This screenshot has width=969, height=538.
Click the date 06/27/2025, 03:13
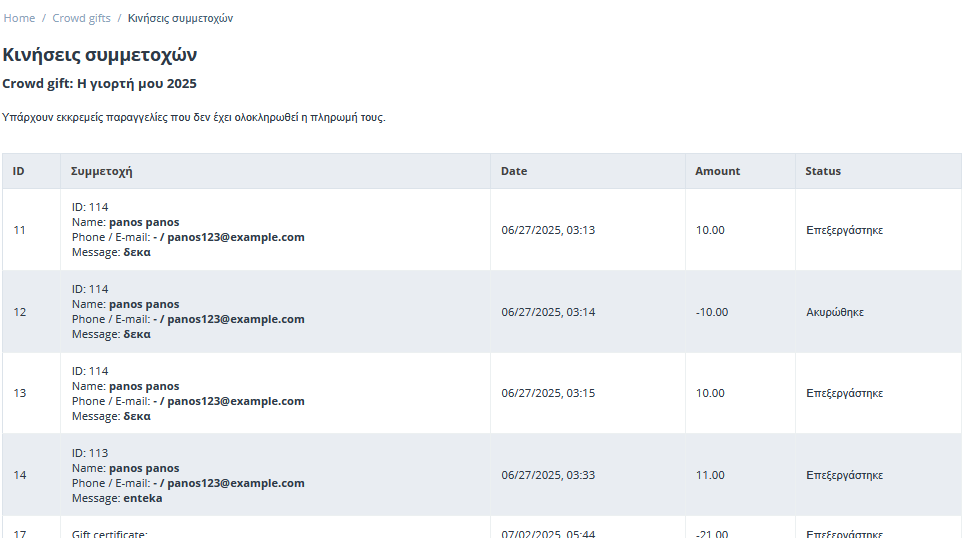click(x=548, y=230)
